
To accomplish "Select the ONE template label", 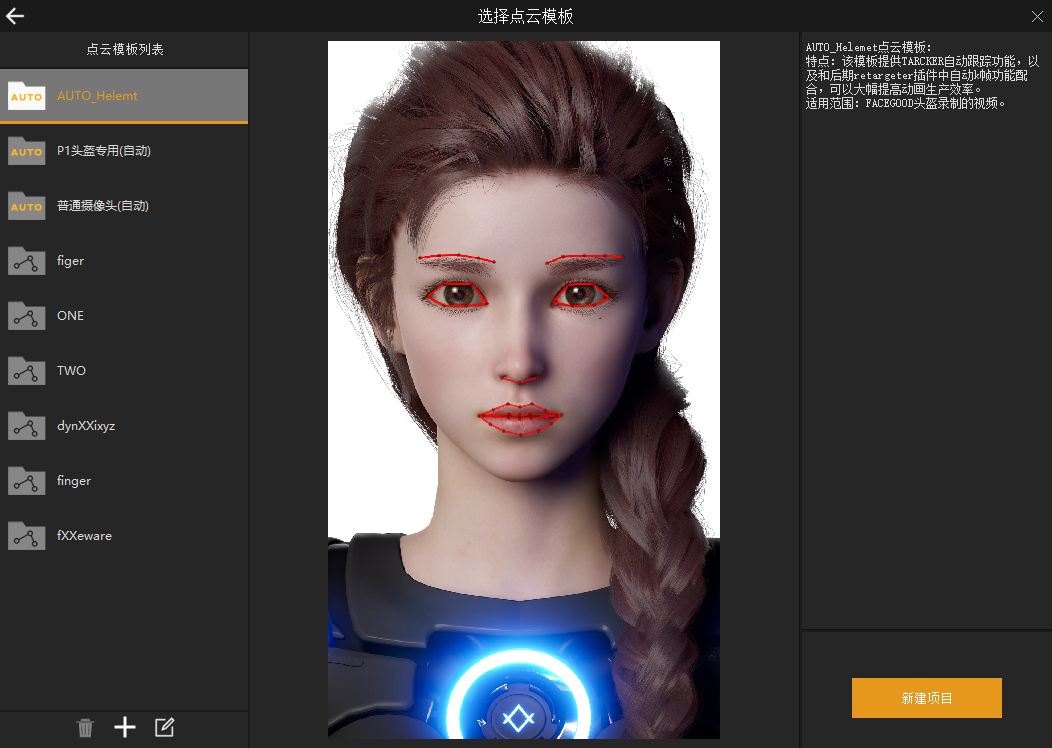I will (x=70, y=316).
